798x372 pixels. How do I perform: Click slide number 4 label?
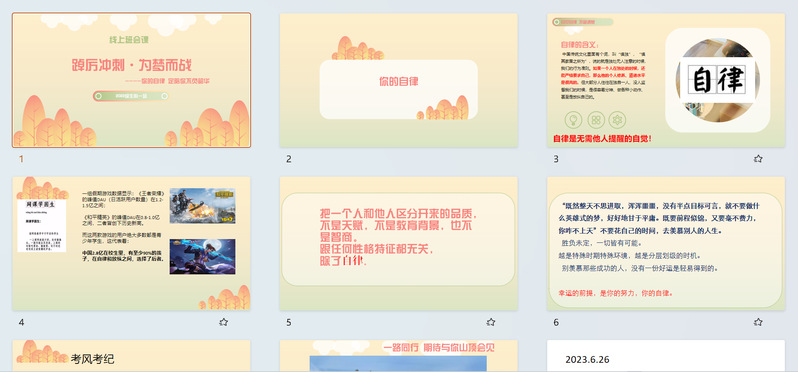coord(21,322)
